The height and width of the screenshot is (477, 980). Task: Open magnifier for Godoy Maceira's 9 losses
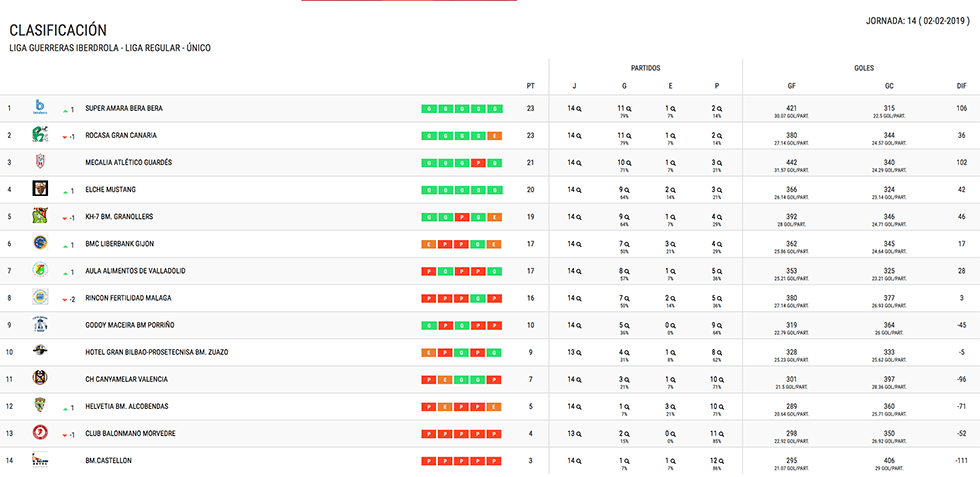pos(721,324)
